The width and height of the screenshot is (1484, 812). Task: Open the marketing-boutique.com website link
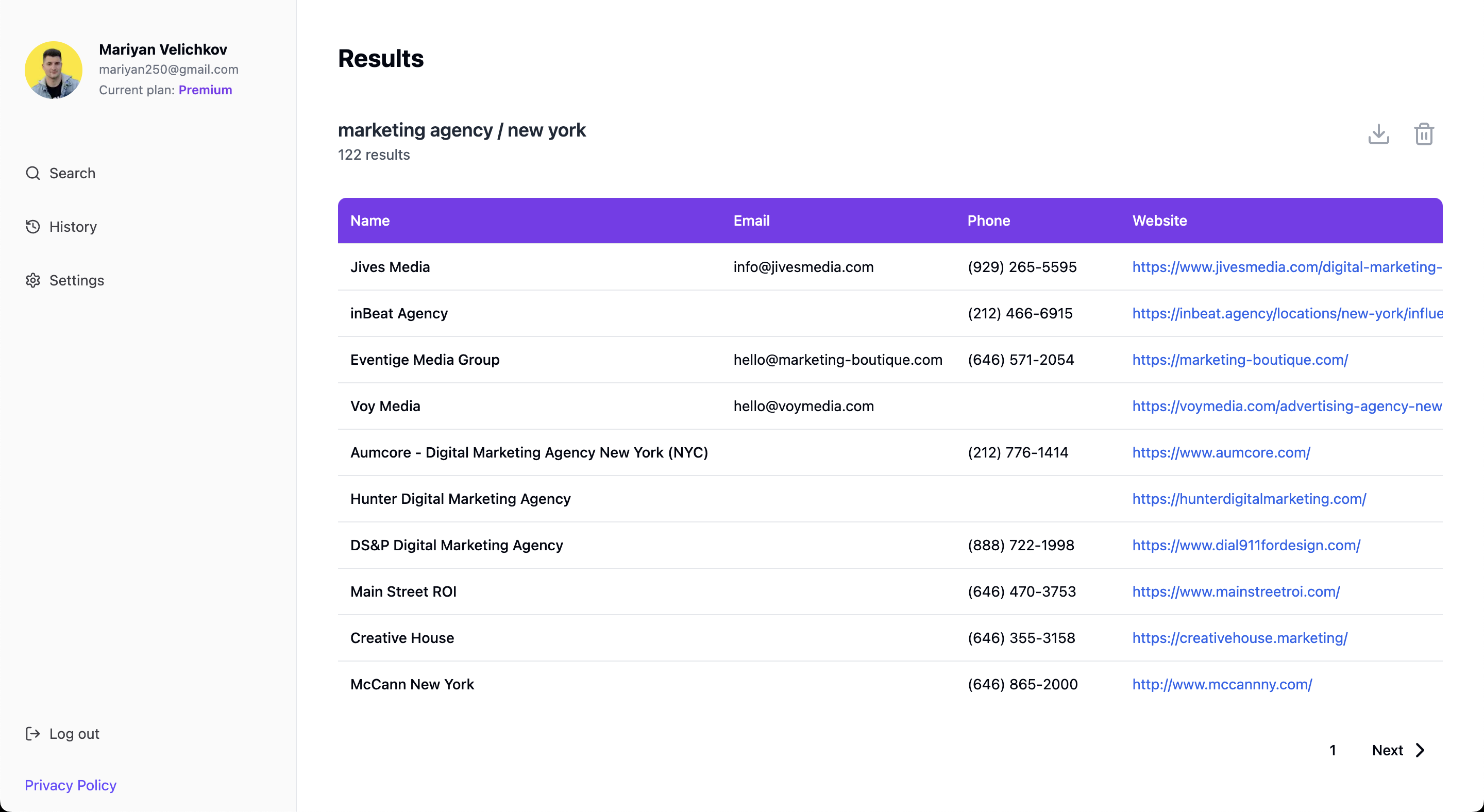pos(1240,360)
